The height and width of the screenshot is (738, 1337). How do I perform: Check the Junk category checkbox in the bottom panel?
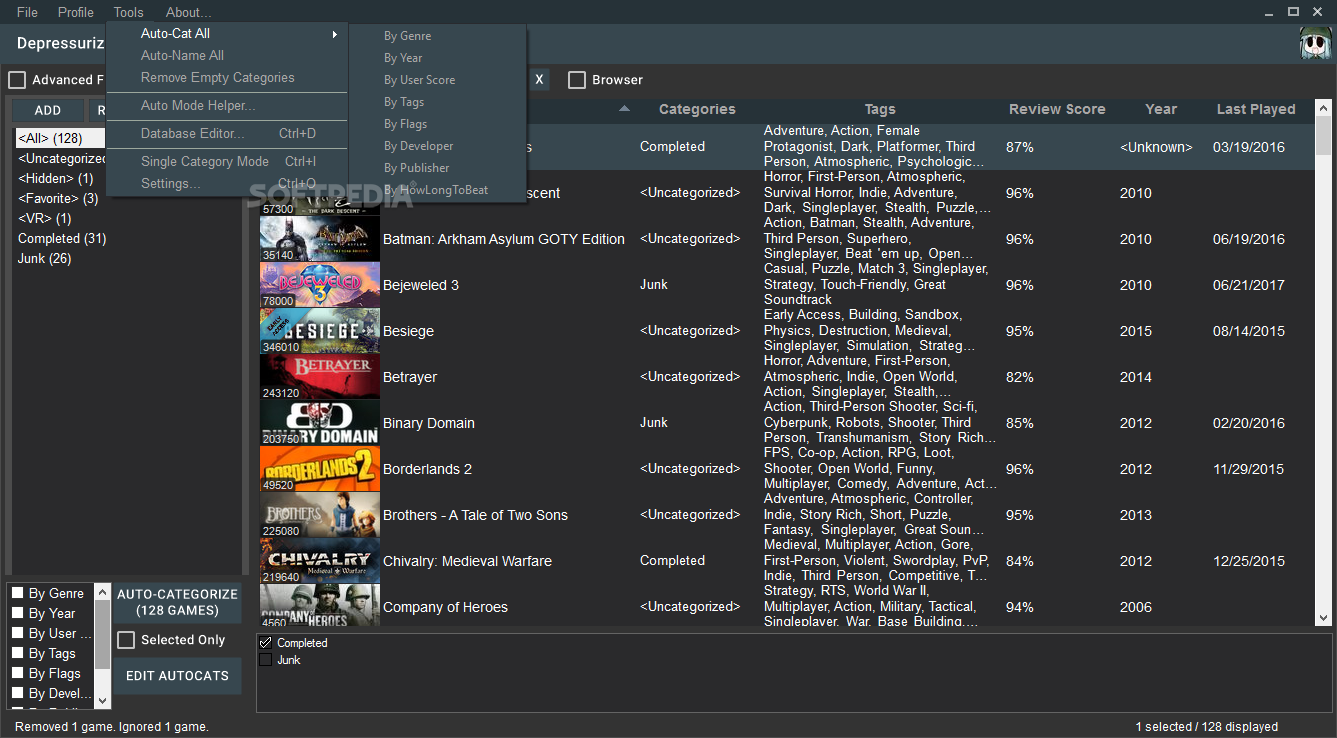[x=265, y=660]
